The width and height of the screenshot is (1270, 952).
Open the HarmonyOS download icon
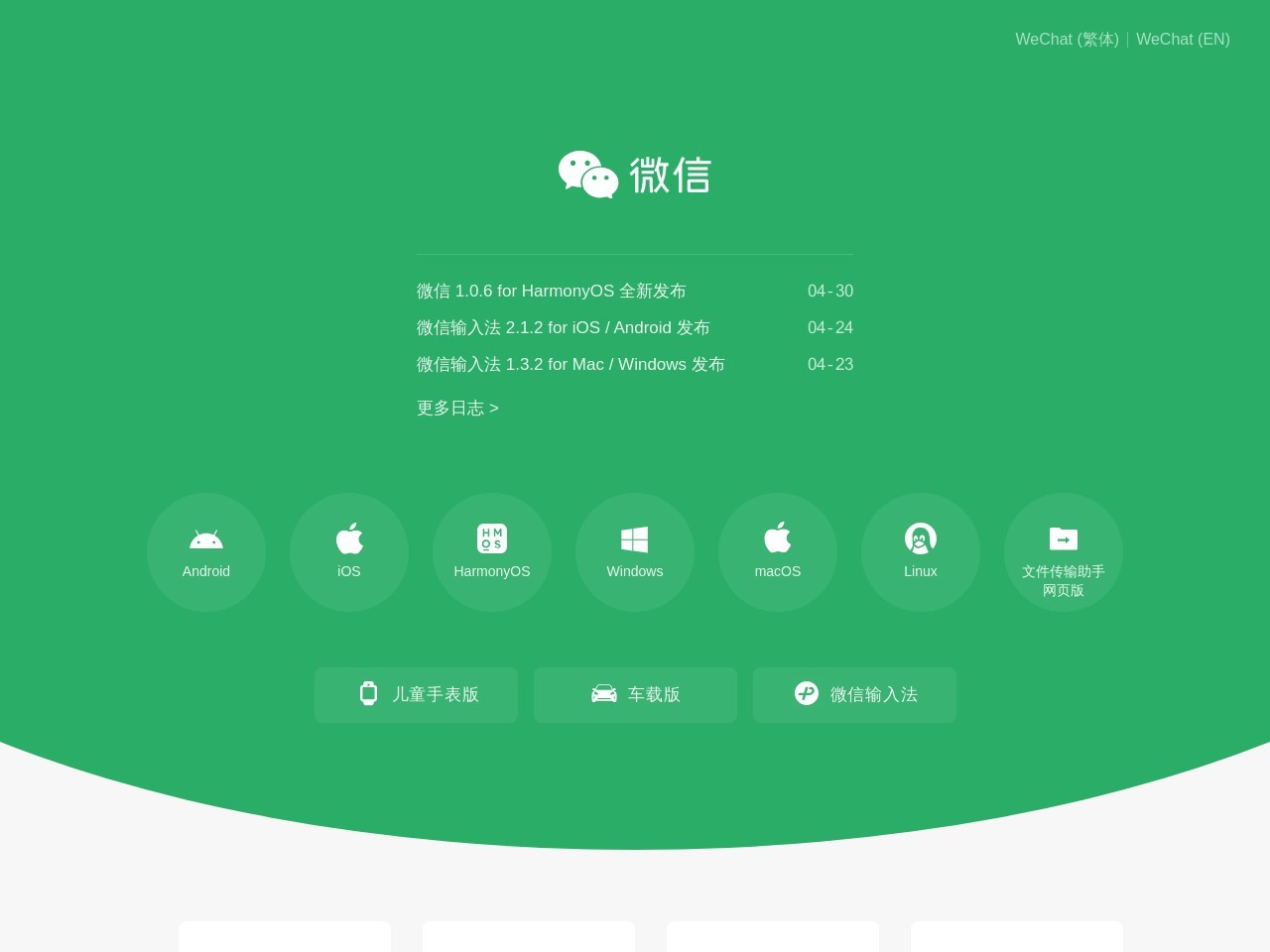[x=492, y=538]
